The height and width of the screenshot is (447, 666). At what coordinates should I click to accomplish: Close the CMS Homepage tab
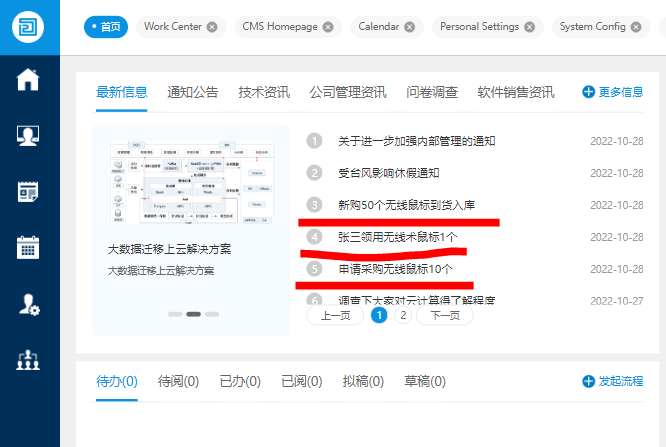328,27
